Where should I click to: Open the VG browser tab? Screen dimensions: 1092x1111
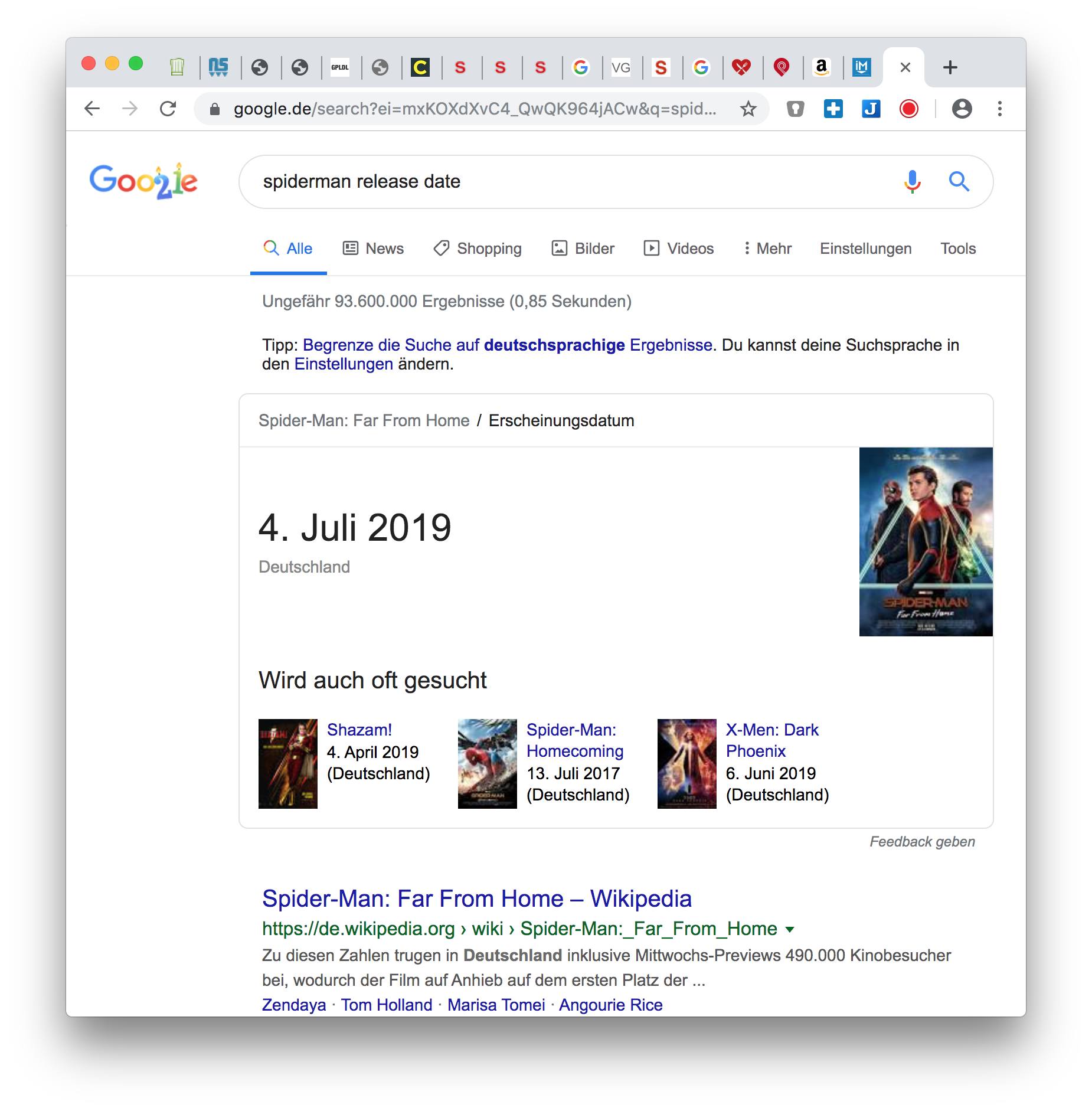click(x=621, y=67)
